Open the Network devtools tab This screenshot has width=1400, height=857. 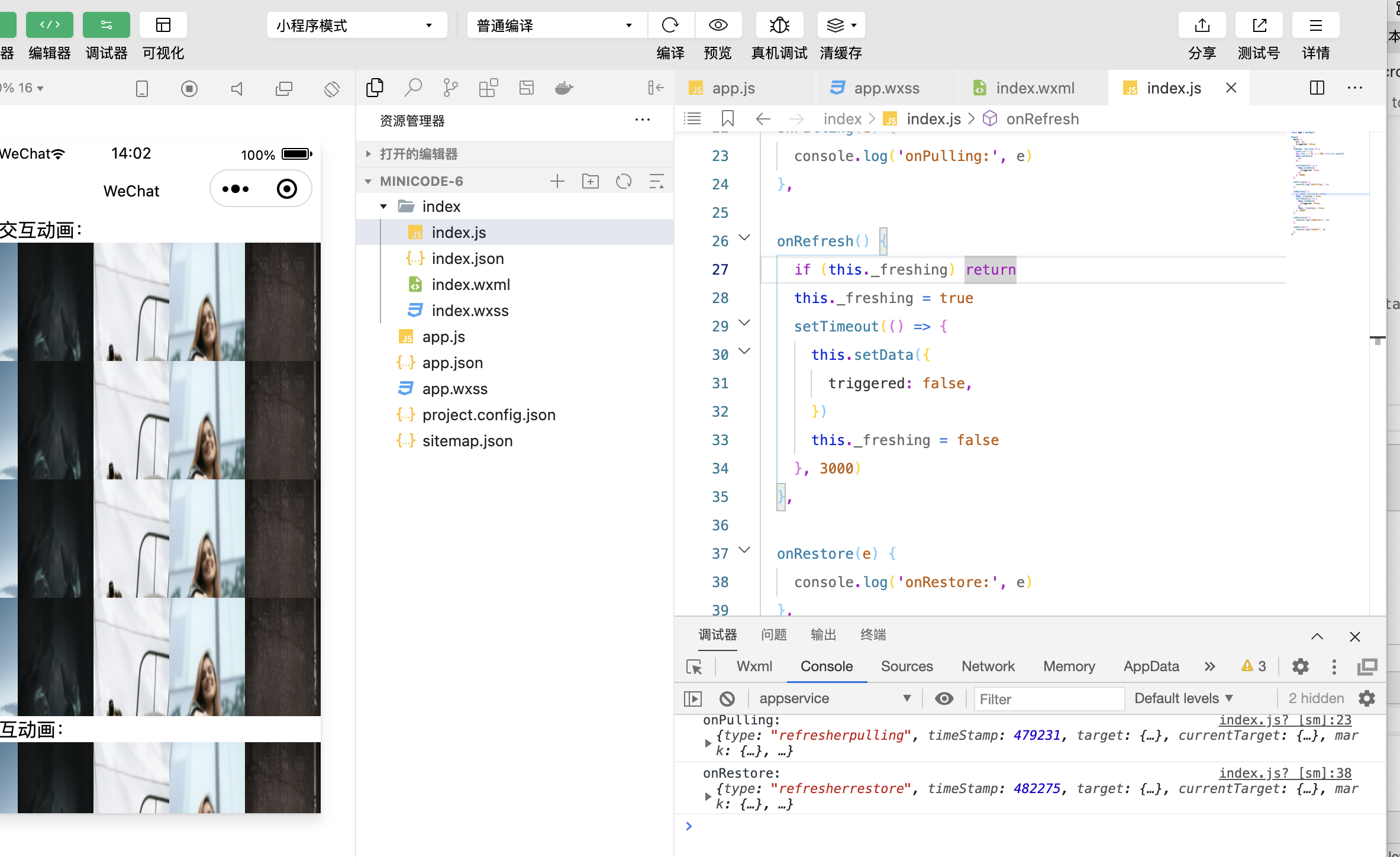[x=988, y=667]
